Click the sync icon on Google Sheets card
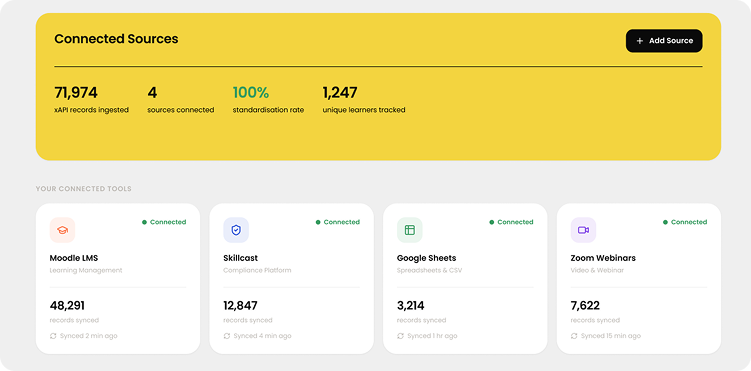The width and height of the screenshot is (751, 371). (400, 336)
